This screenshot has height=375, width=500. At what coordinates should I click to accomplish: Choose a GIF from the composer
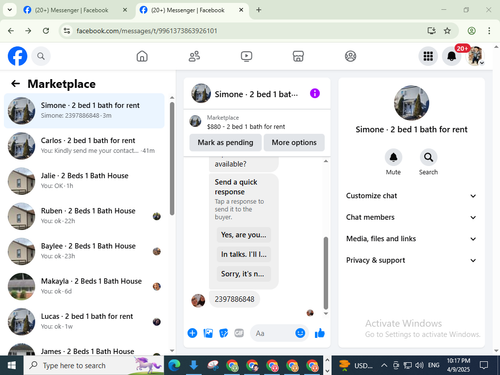click(x=239, y=333)
